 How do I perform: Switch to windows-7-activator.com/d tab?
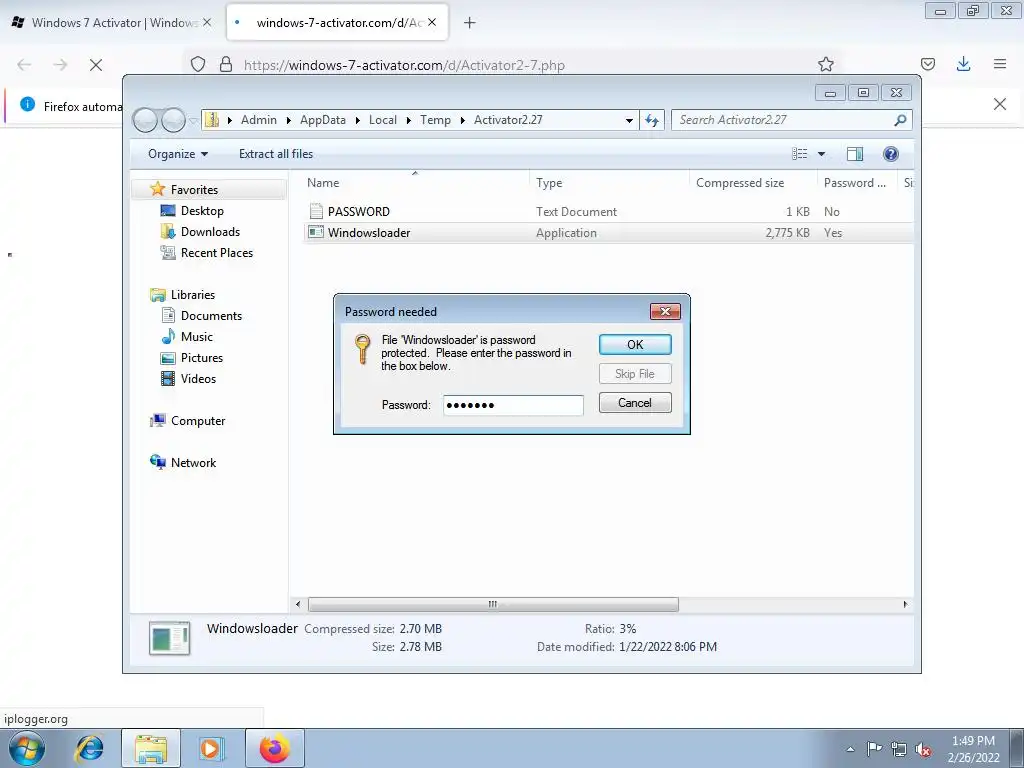click(337, 23)
